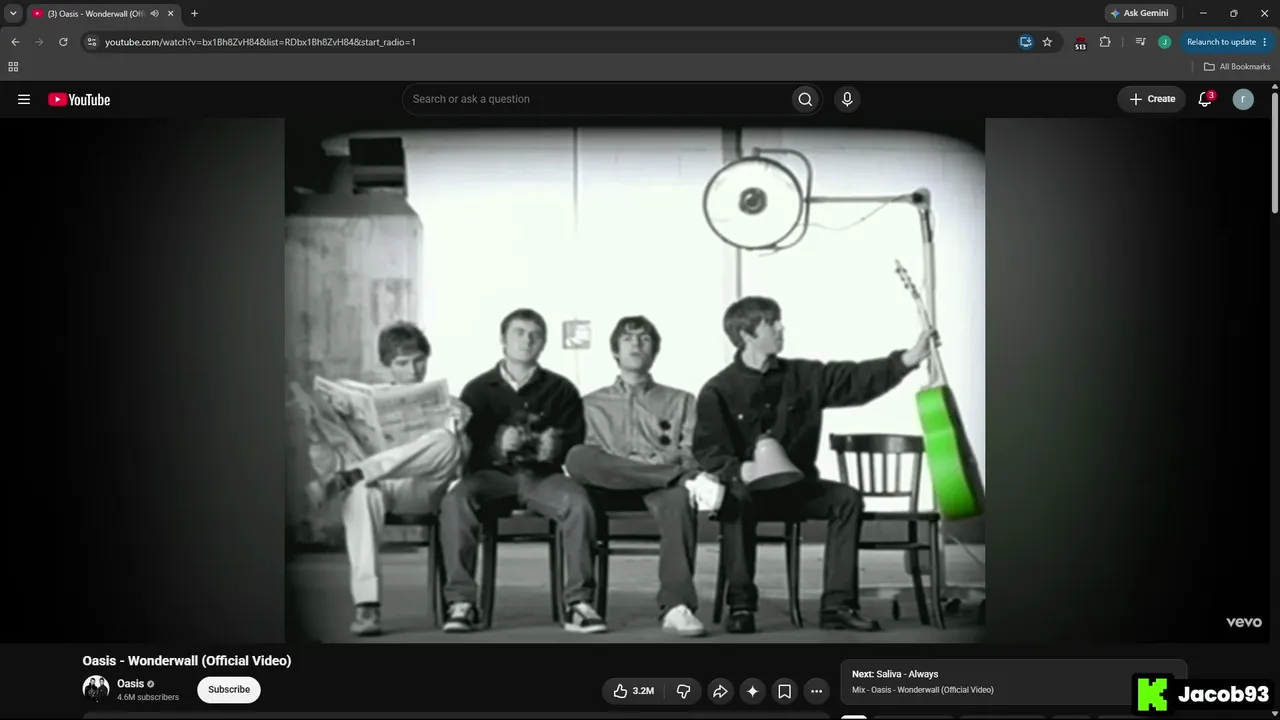Click the Wonderwall video player
The width and height of the screenshot is (1280, 720).
click(x=635, y=380)
